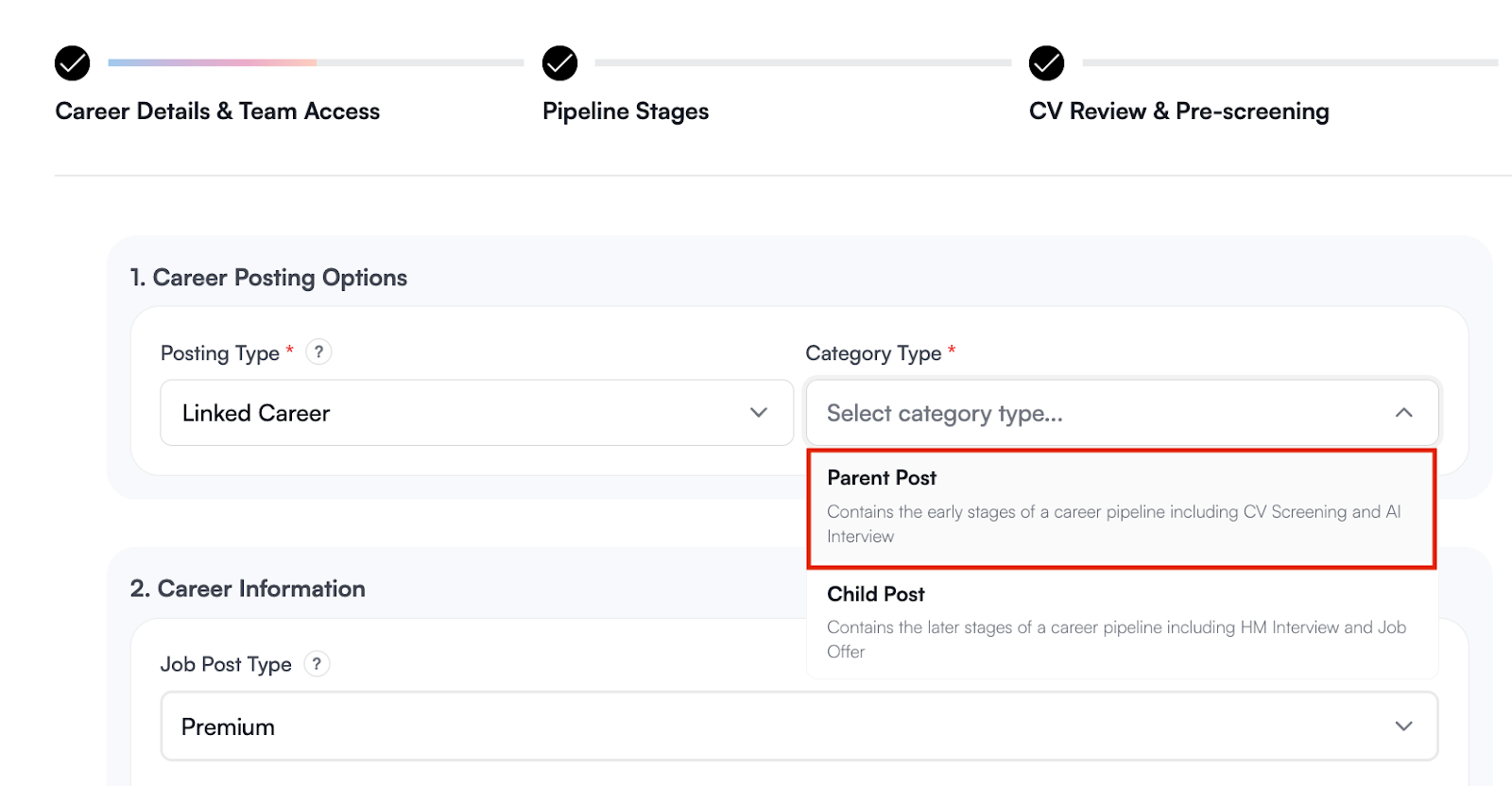Screen dimensions: 1512x786
Task: Open the Posting Type 'Linked Career' dropdown field
Action: coord(454,413)
